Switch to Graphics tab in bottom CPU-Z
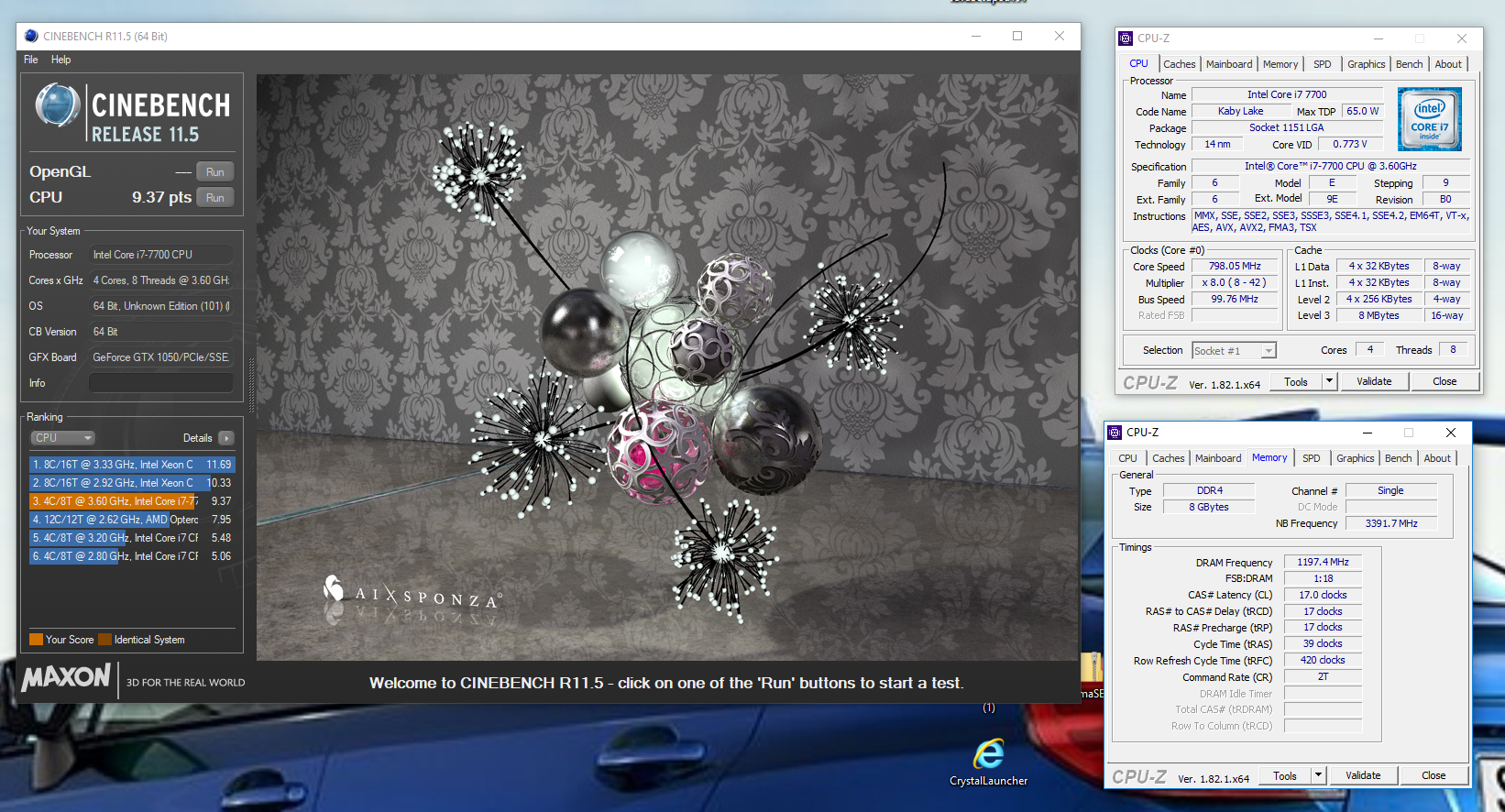Screen dimensions: 1505x812 click(1355, 458)
